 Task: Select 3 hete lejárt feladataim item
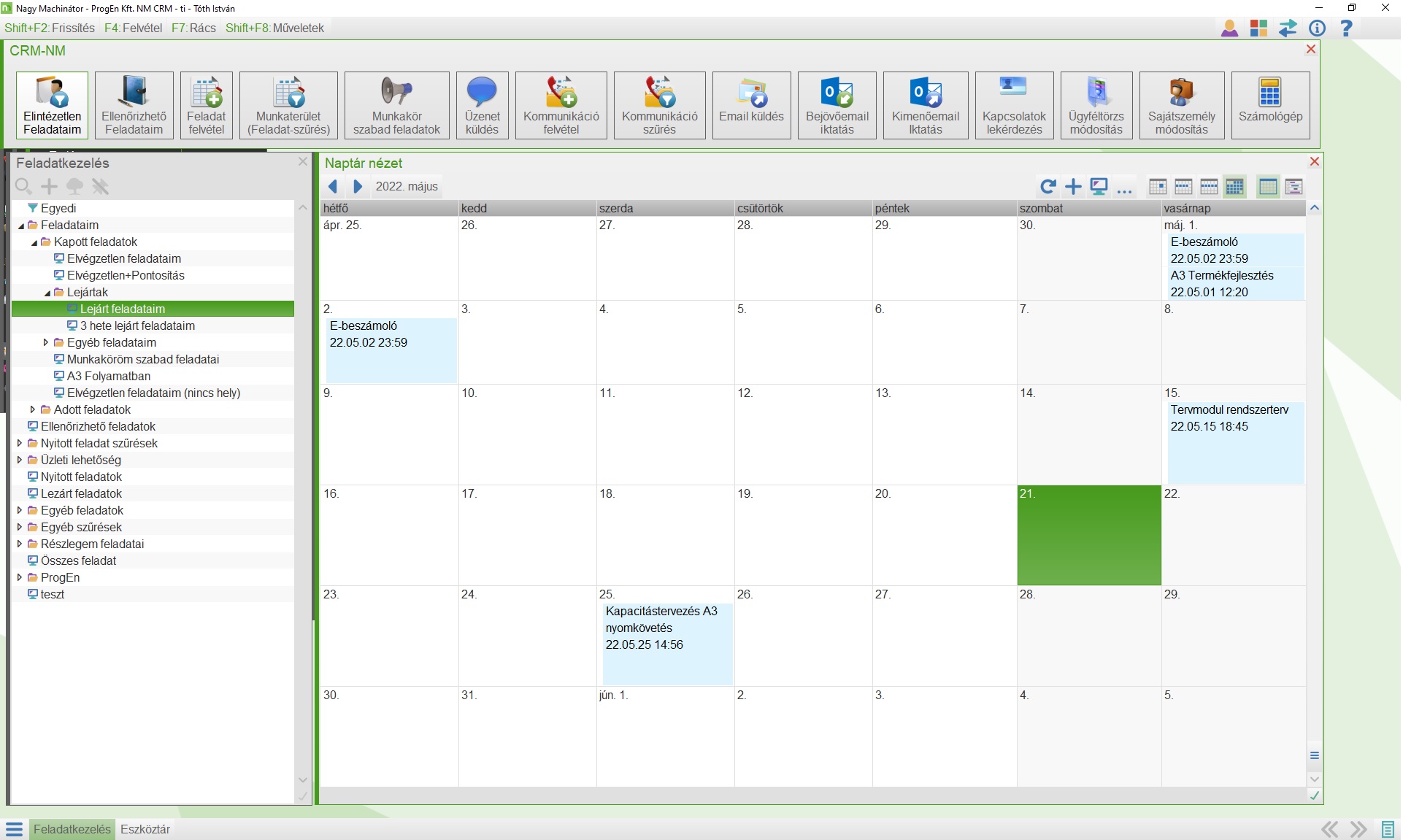[x=137, y=326]
